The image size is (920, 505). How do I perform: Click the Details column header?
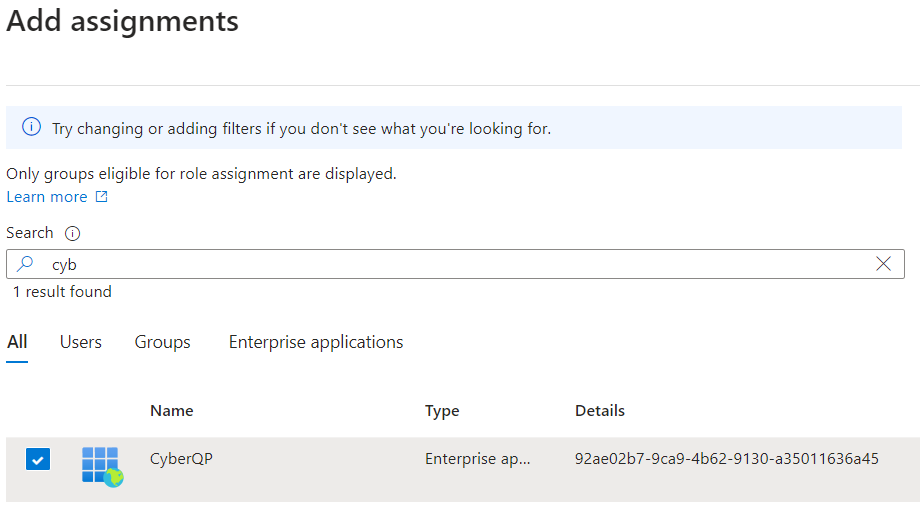600,411
